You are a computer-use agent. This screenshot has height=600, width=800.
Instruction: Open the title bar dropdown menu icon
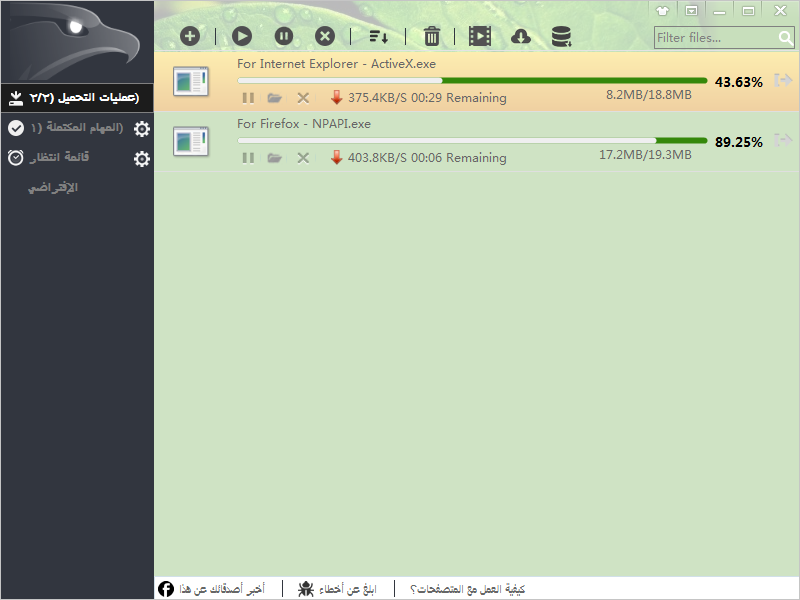[x=691, y=11]
